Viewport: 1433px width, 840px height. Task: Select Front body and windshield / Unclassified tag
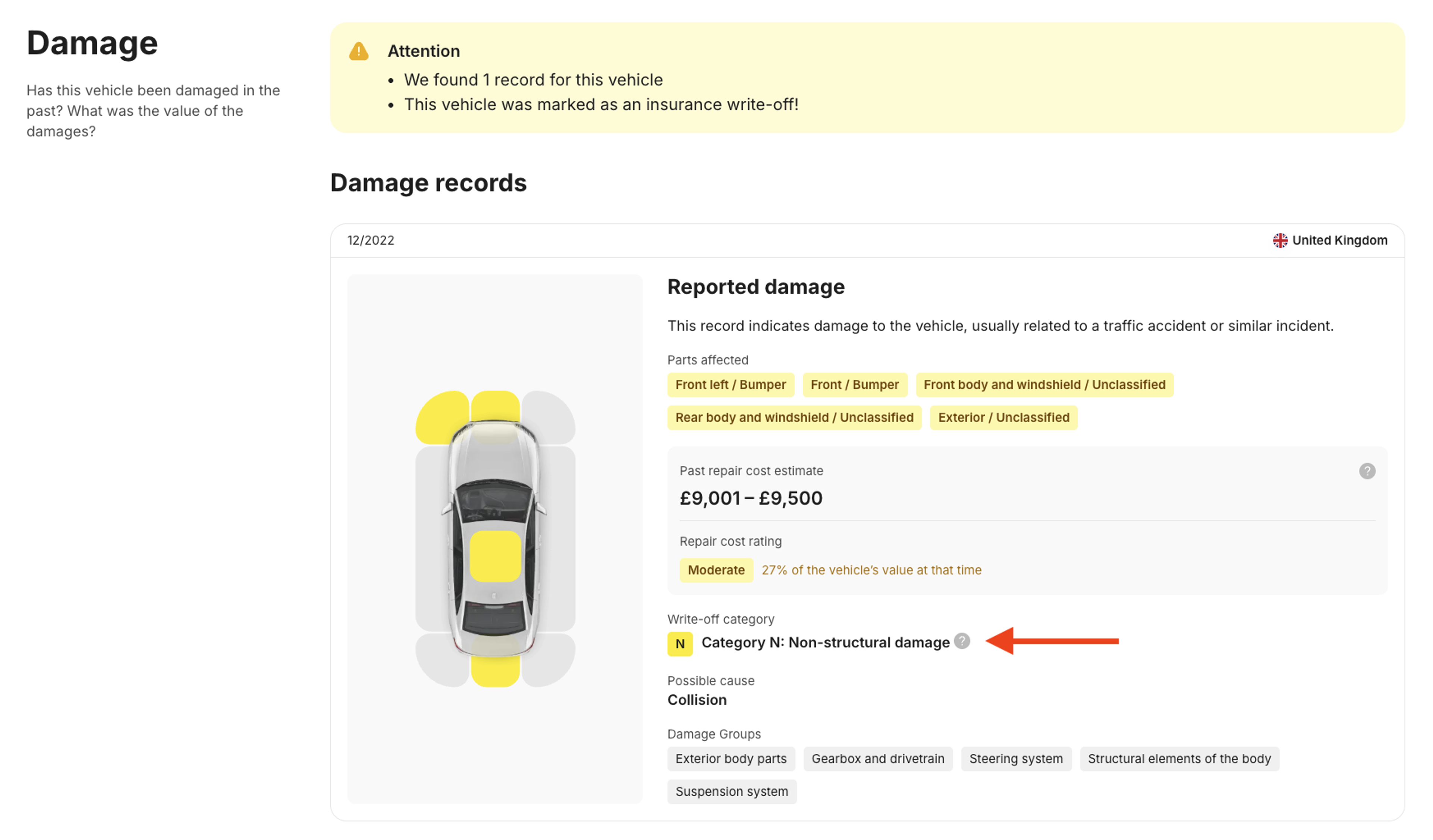[x=1044, y=385]
